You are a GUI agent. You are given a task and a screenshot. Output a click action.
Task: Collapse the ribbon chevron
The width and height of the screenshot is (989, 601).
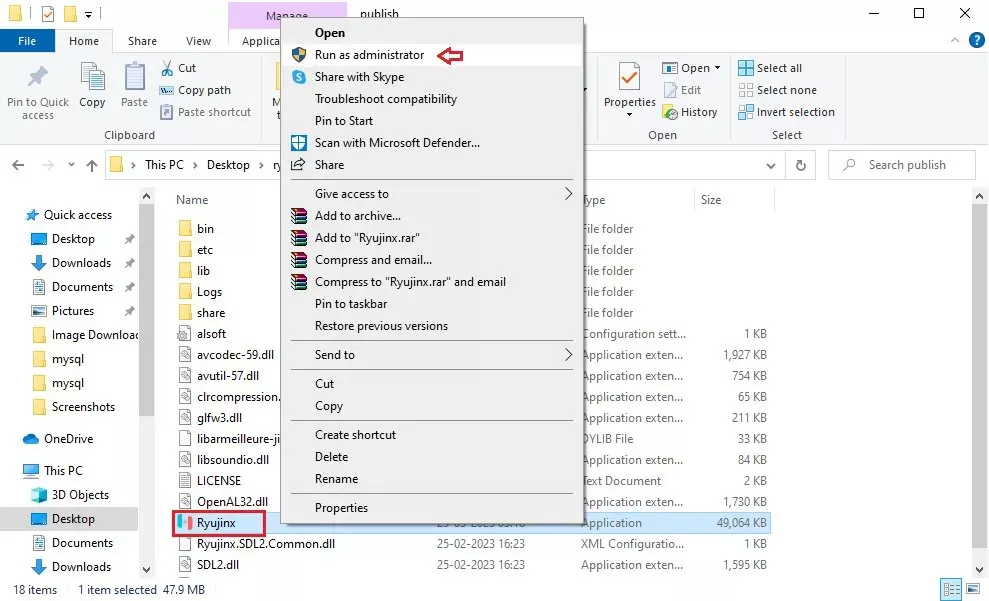click(x=955, y=40)
